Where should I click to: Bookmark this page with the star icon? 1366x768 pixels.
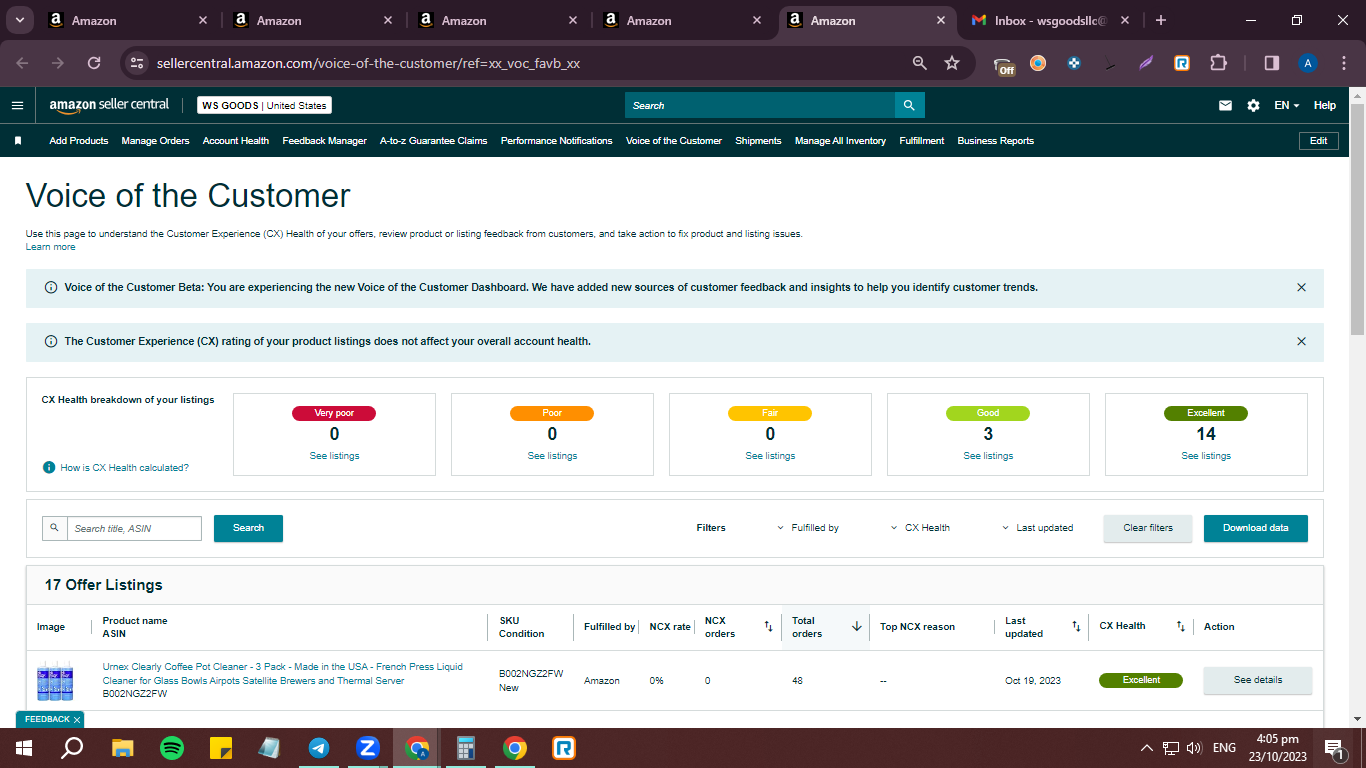[x=952, y=63]
